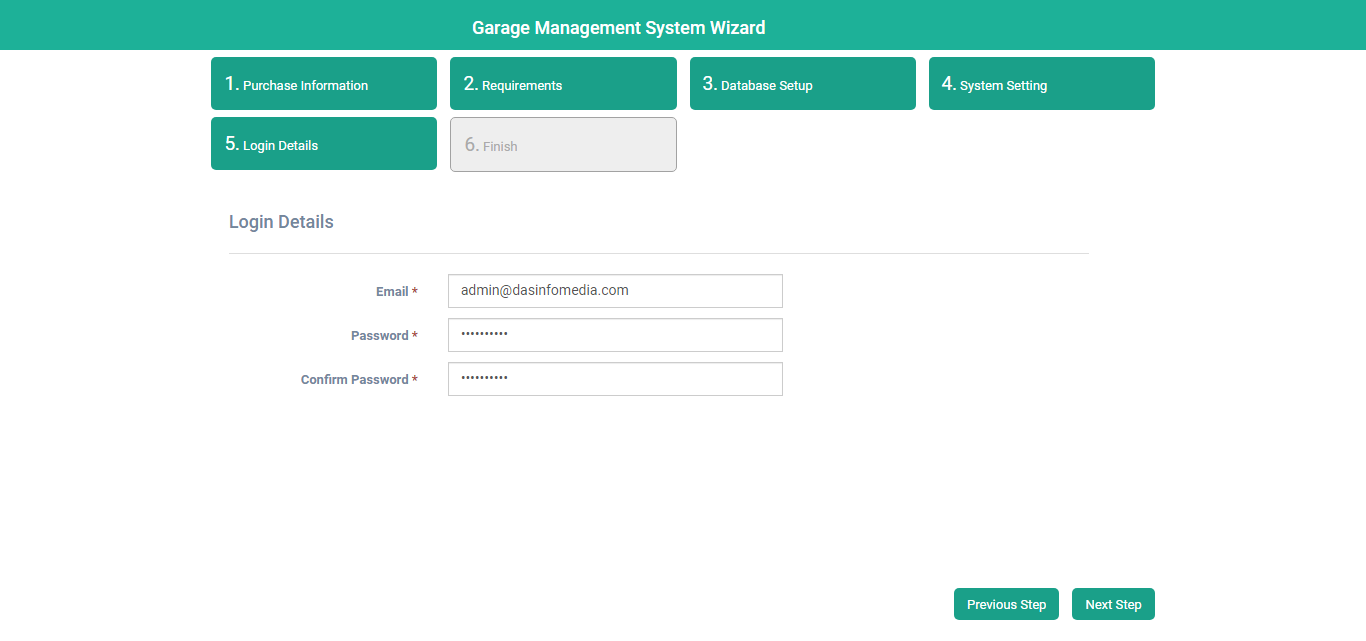The height and width of the screenshot is (641, 1366).
Task: Click the Garage Management System Wizard title
Action: (x=618, y=28)
